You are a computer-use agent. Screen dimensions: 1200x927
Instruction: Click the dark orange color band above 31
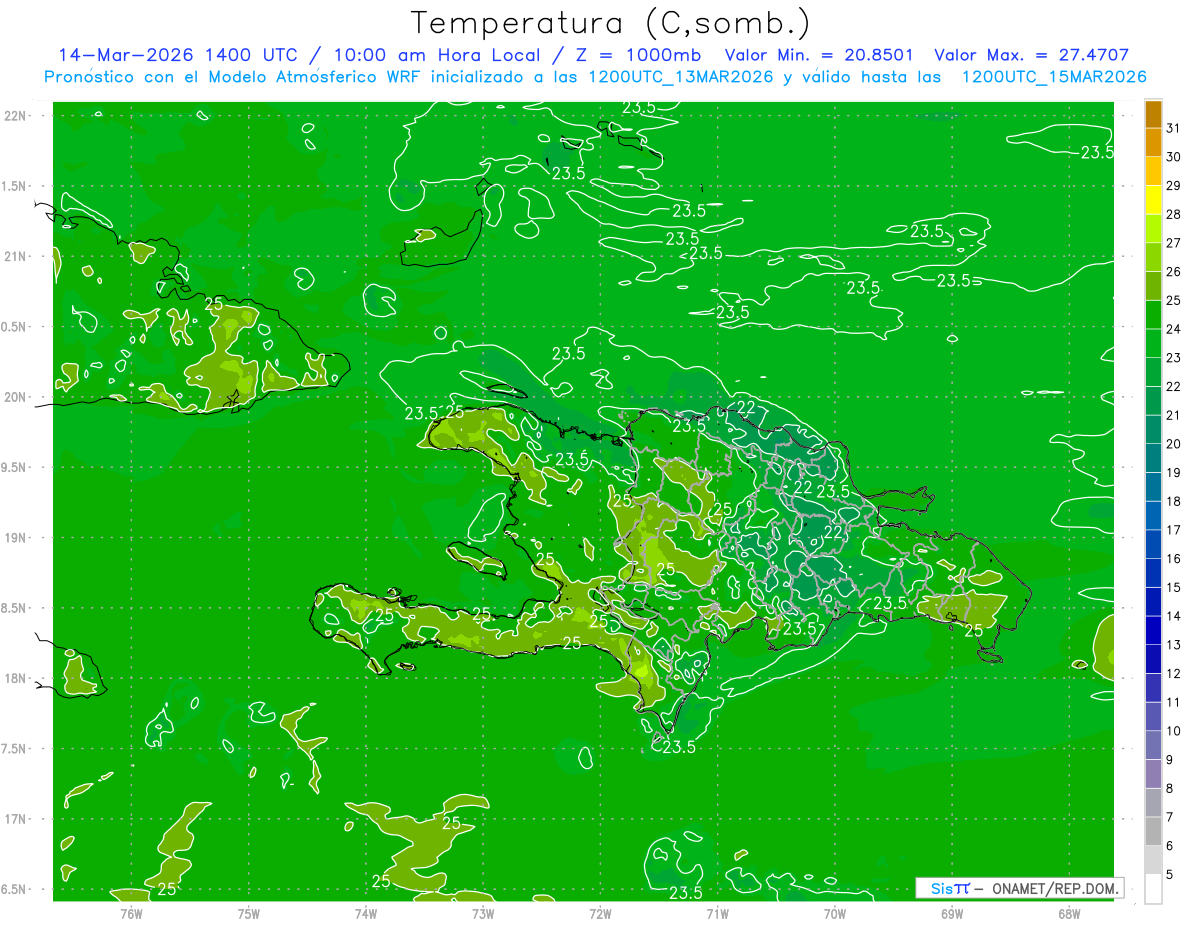tap(1153, 115)
